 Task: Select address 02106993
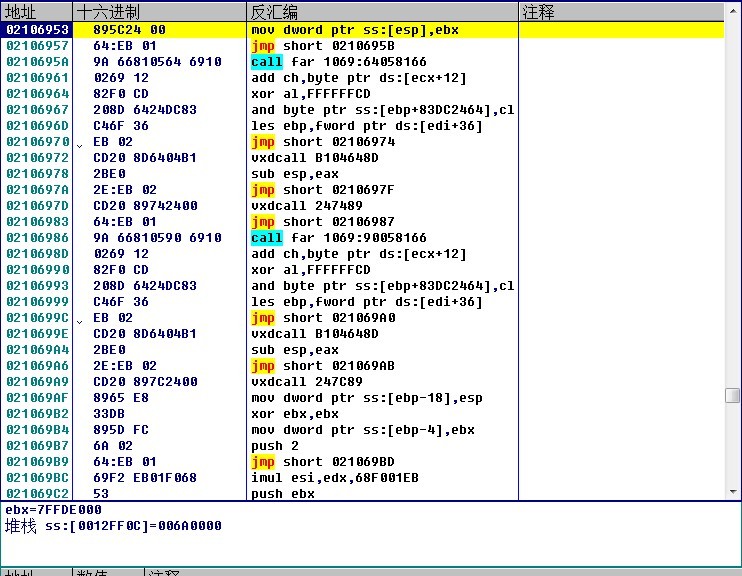pos(37,286)
